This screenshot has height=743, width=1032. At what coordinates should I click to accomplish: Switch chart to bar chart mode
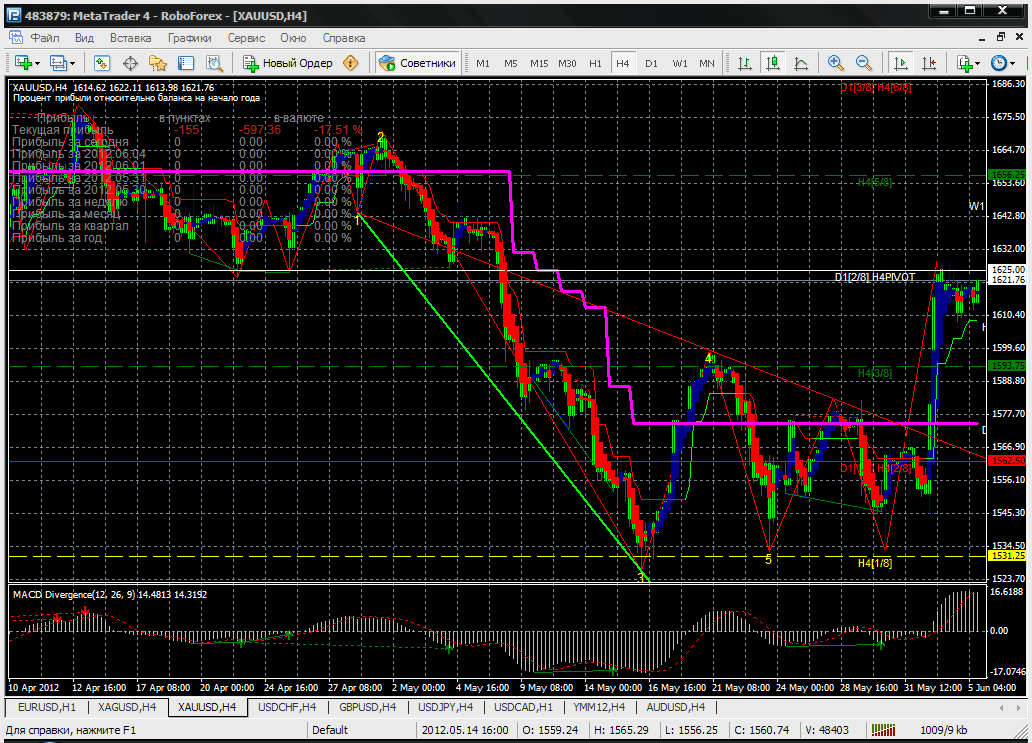745,63
